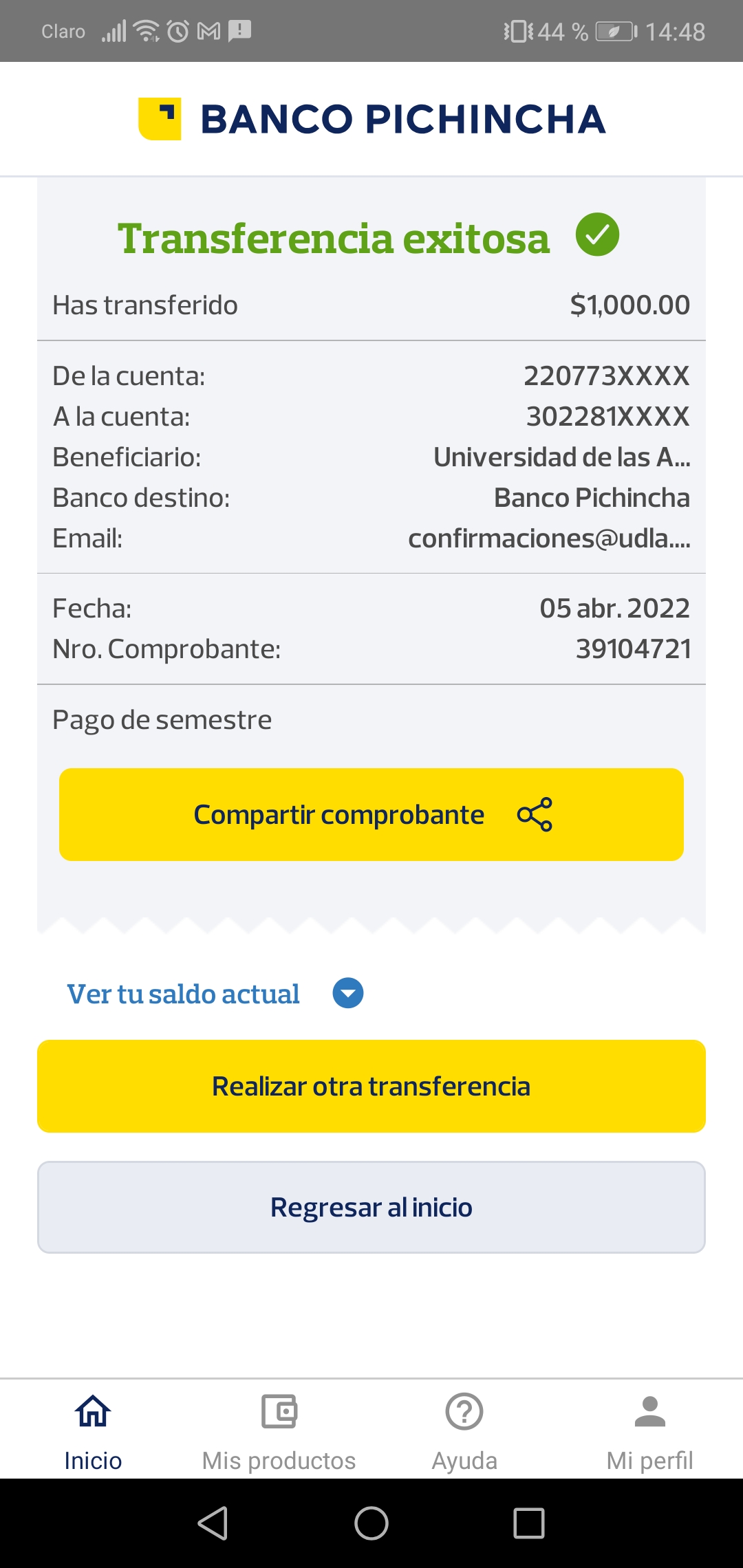Tap the Compartir comprobante button
The image size is (743, 1568).
[x=371, y=814]
